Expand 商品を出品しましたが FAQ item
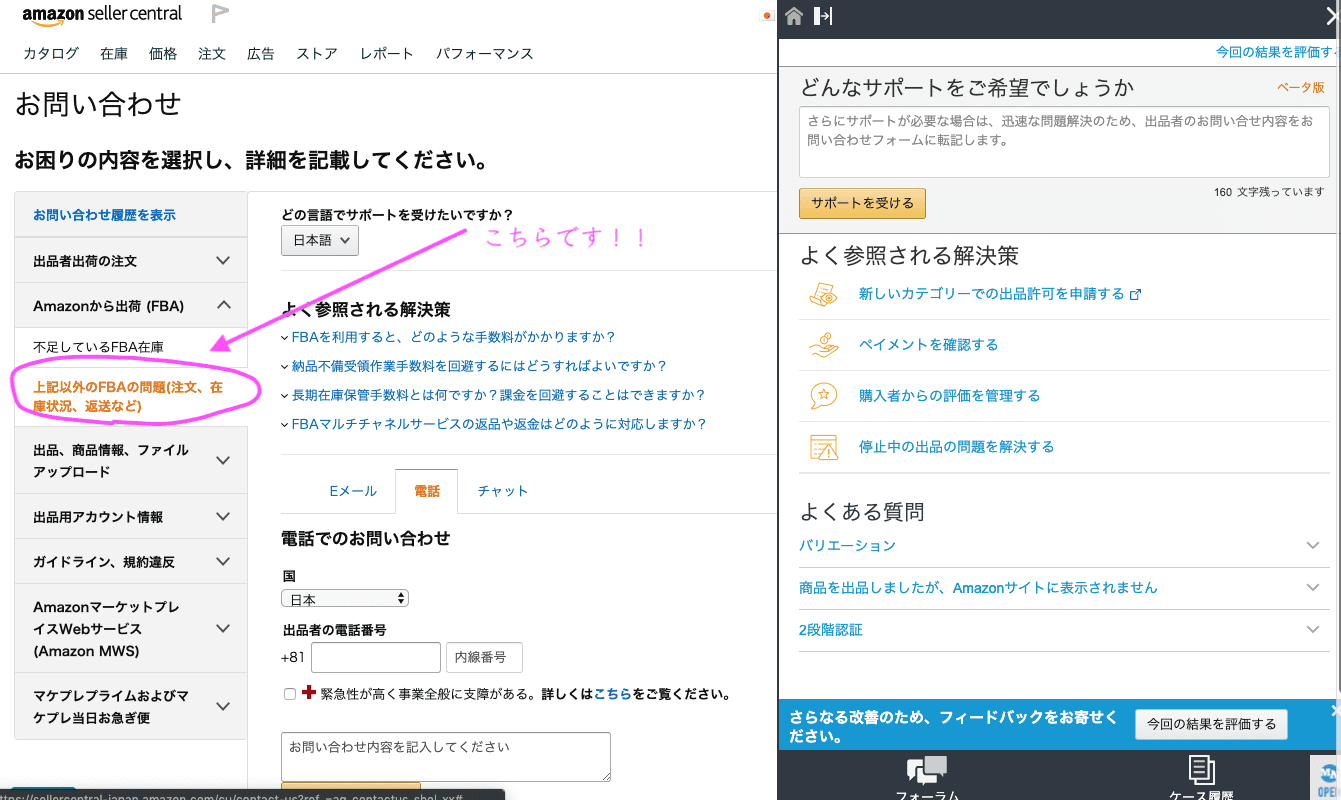 (1064, 588)
